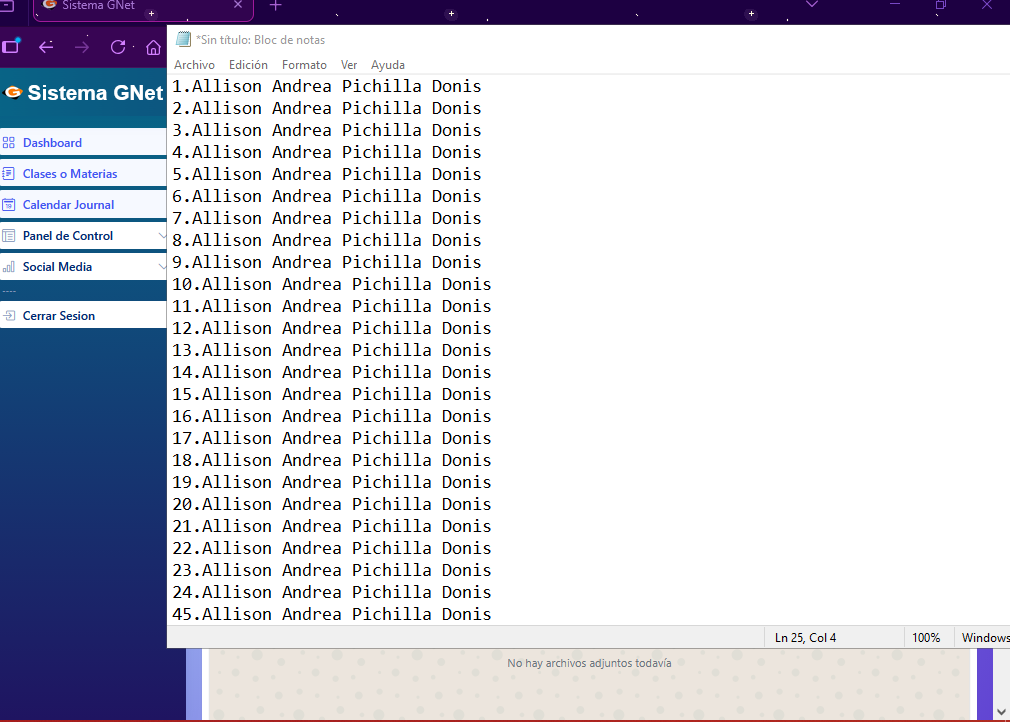Open the Dashboard sidebar item
This screenshot has height=722, width=1010.
point(52,143)
